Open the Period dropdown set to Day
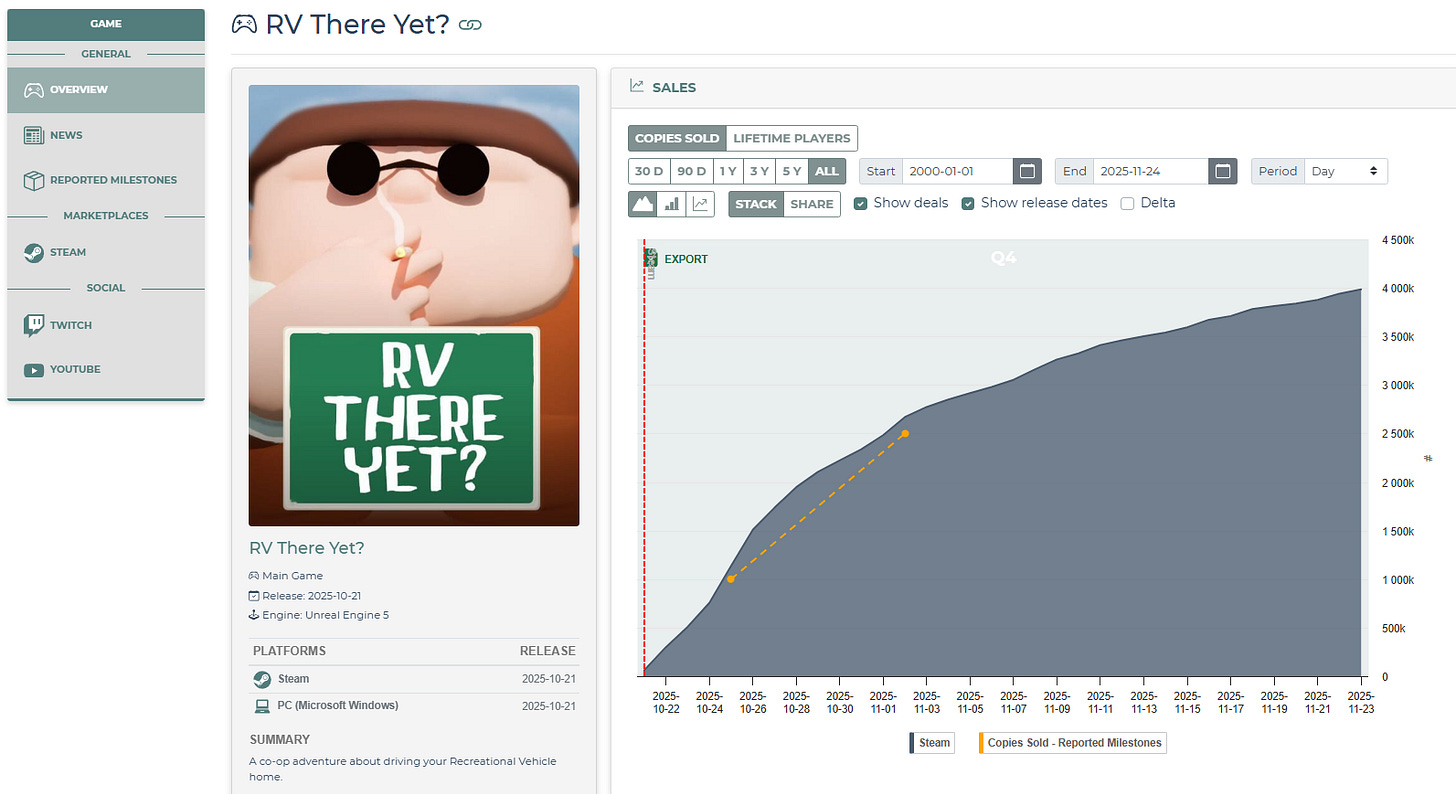The width and height of the screenshot is (1456, 794). pos(1345,171)
